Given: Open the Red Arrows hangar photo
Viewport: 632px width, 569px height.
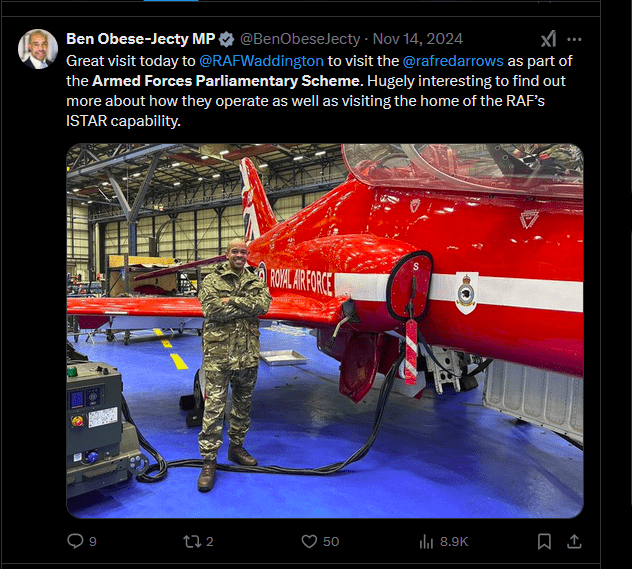Looking at the screenshot, I should pos(325,331).
